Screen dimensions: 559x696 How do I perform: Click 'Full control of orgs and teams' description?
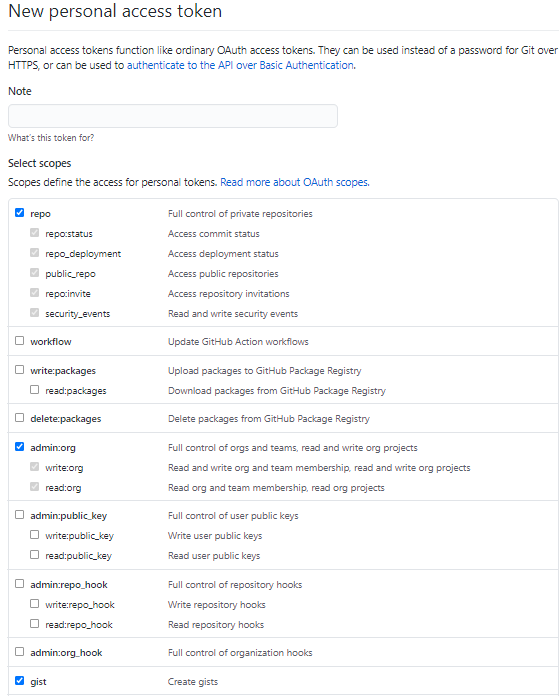(x=293, y=447)
